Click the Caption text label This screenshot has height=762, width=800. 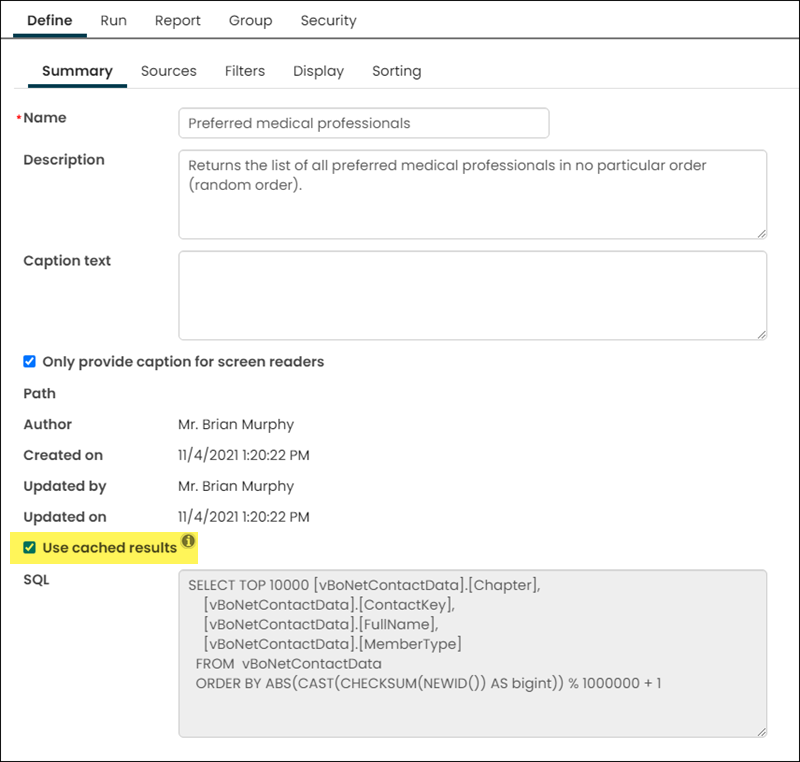[x=67, y=261]
